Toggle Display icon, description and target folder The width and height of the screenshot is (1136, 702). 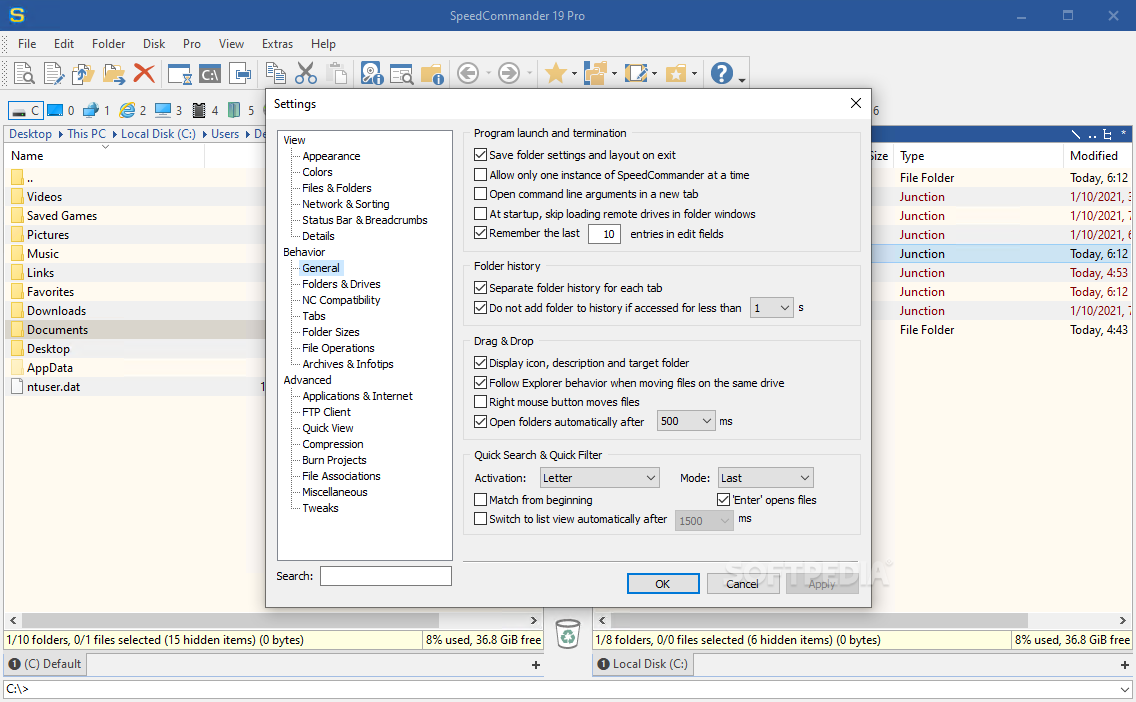pyautogui.click(x=480, y=363)
